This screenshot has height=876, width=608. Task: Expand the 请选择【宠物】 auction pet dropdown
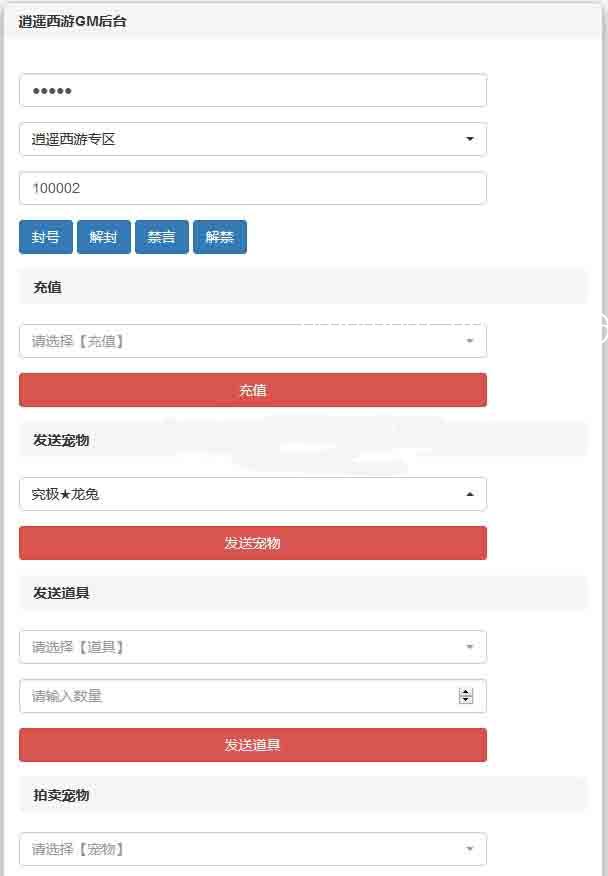[253, 849]
